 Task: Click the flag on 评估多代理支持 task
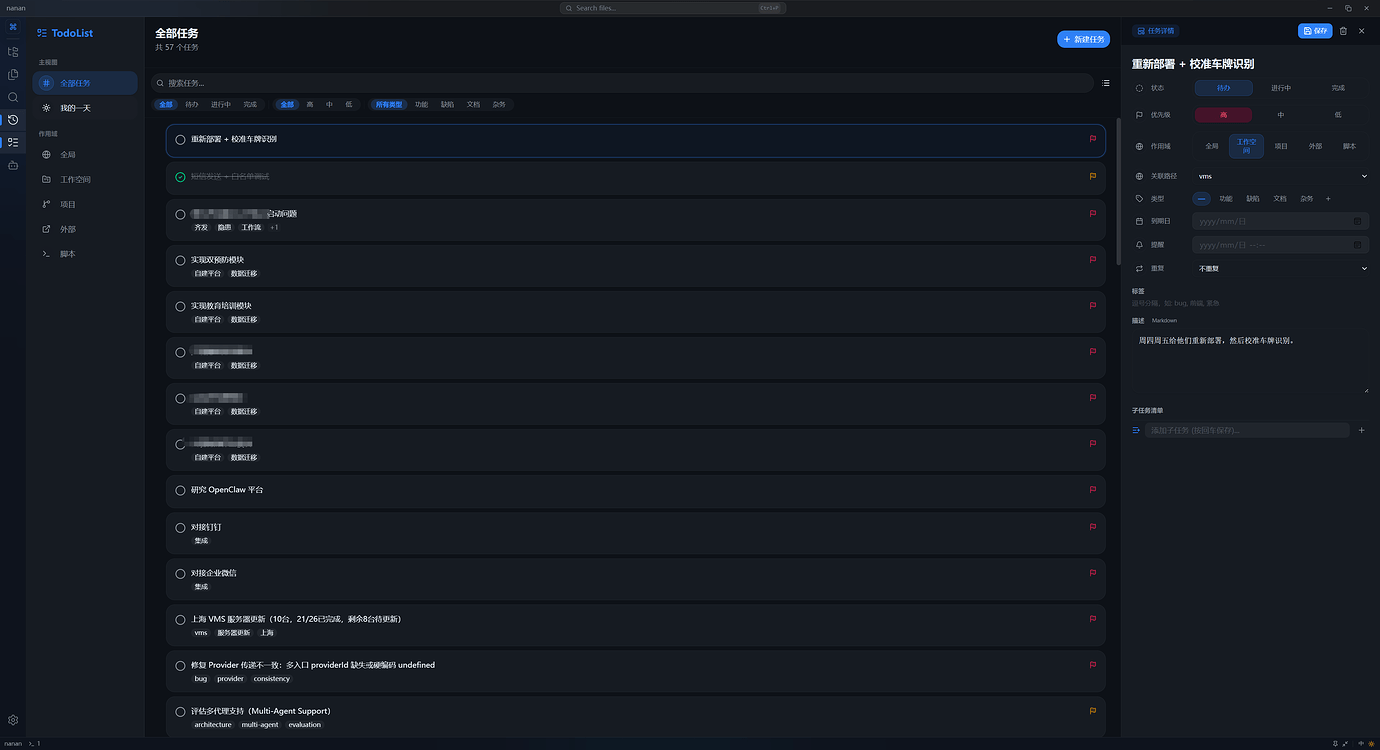(x=1093, y=711)
